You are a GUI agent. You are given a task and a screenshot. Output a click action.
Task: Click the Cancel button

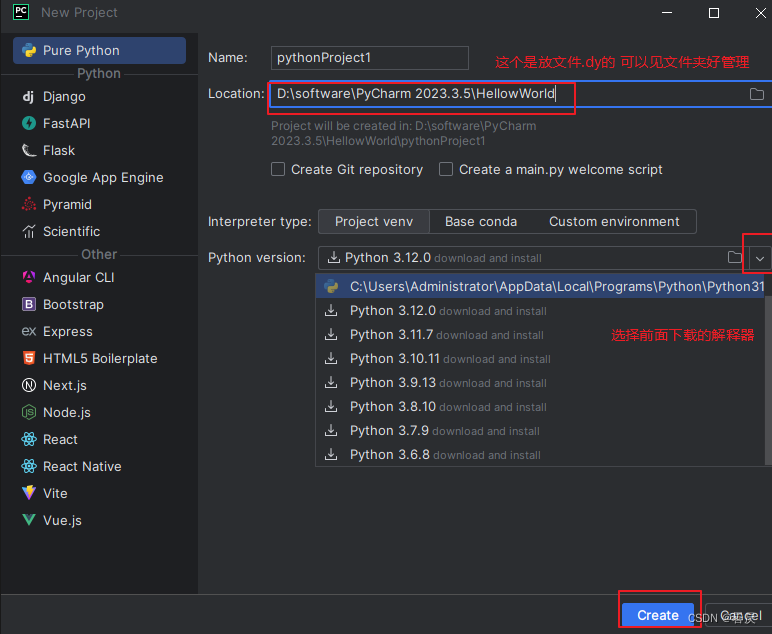[738, 615]
